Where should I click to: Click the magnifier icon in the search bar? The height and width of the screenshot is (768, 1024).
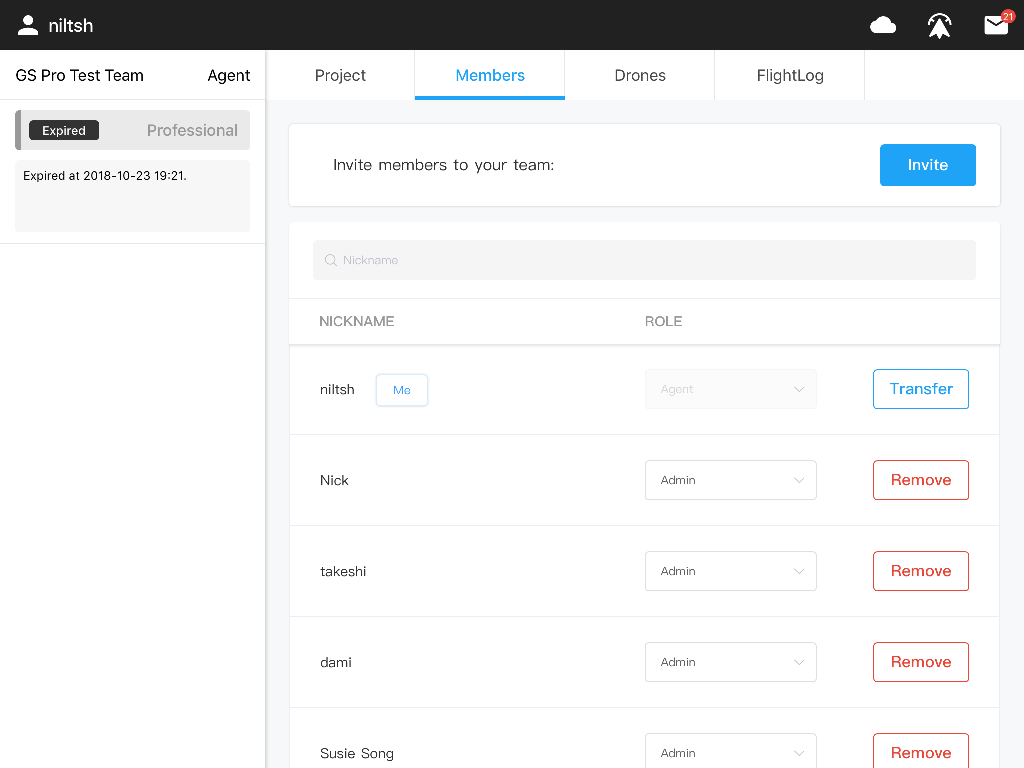coord(331,260)
